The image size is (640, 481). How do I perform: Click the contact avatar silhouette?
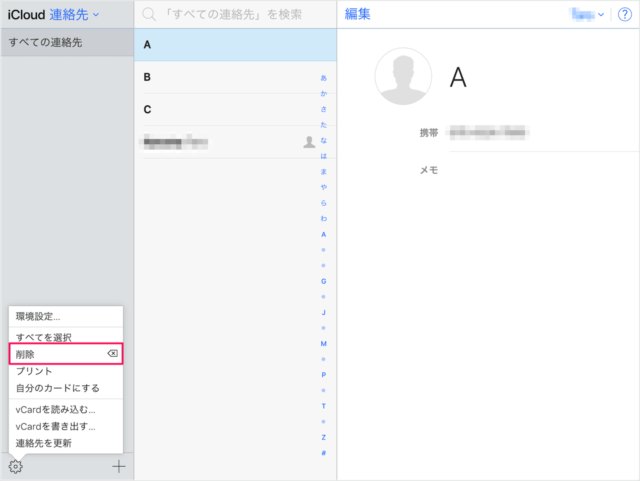point(403,77)
